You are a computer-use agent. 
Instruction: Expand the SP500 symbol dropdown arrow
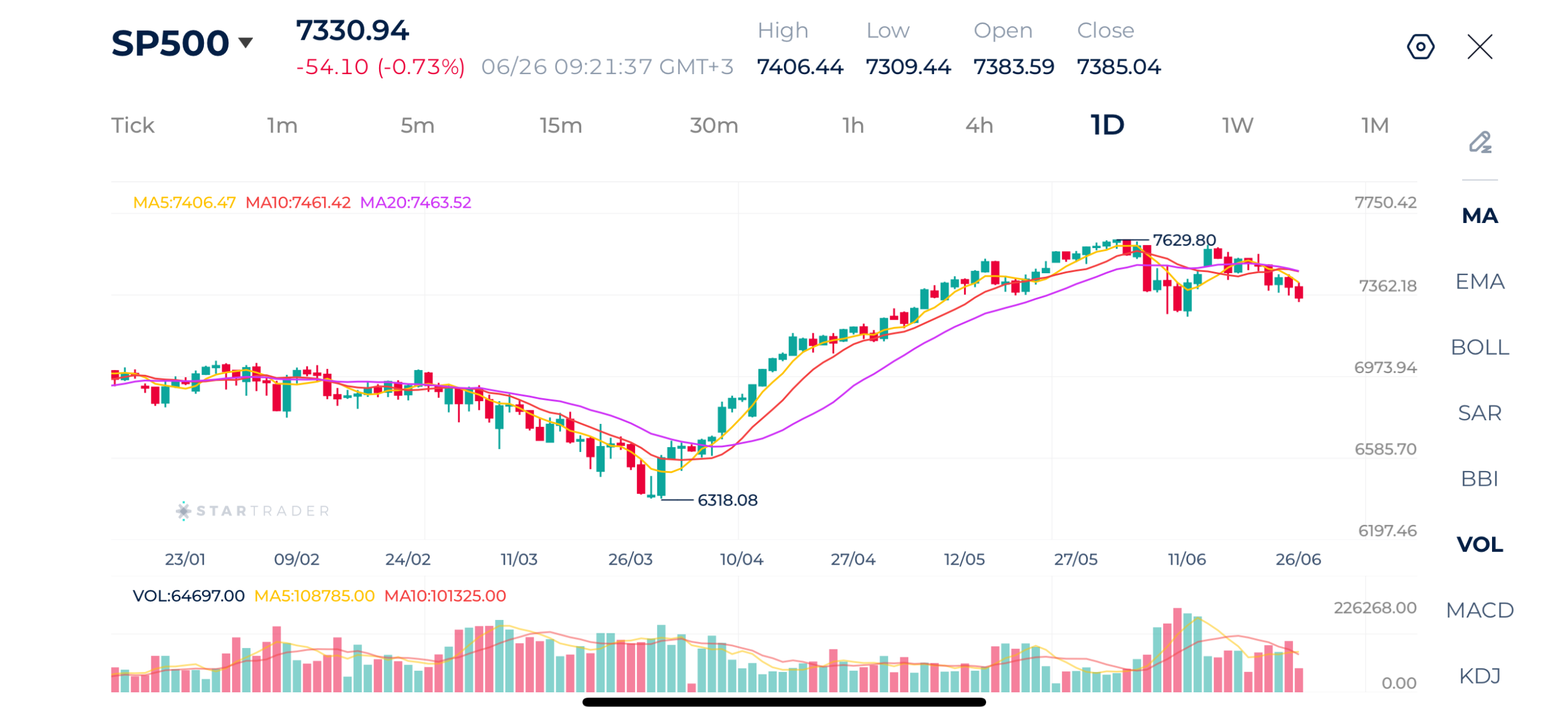click(x=245, y=42)
